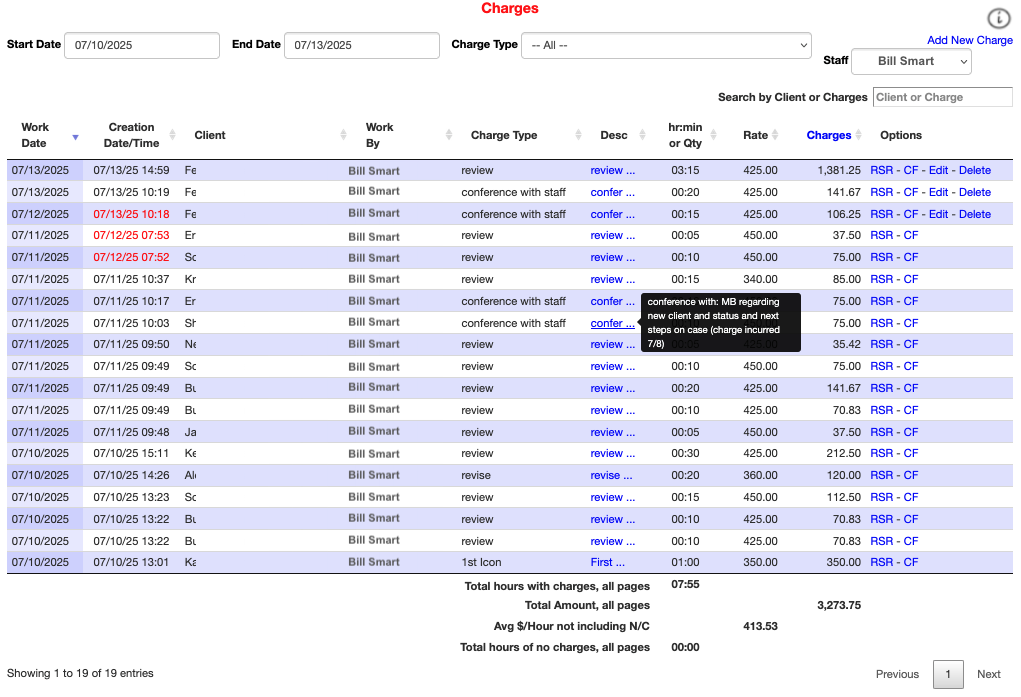The width and height of the screenshot is (1021, 697).
Task: Edit the 07/13/25 10:18 charge
Action: (x=938, y=214)
